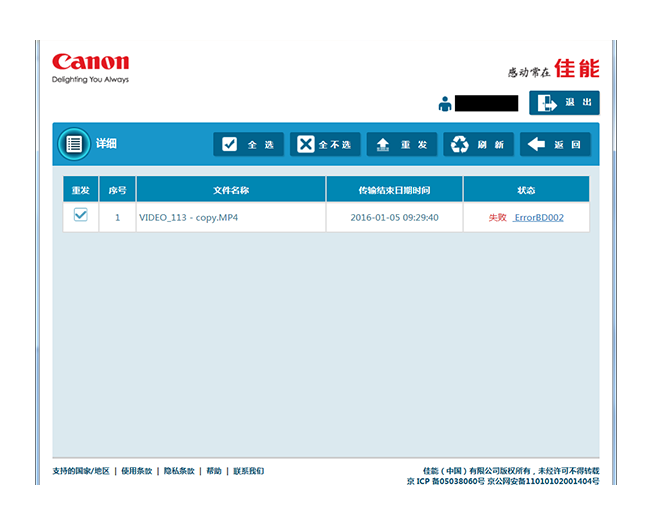
Task: Click the 失败 status text
Action: (x=497, y=217)
